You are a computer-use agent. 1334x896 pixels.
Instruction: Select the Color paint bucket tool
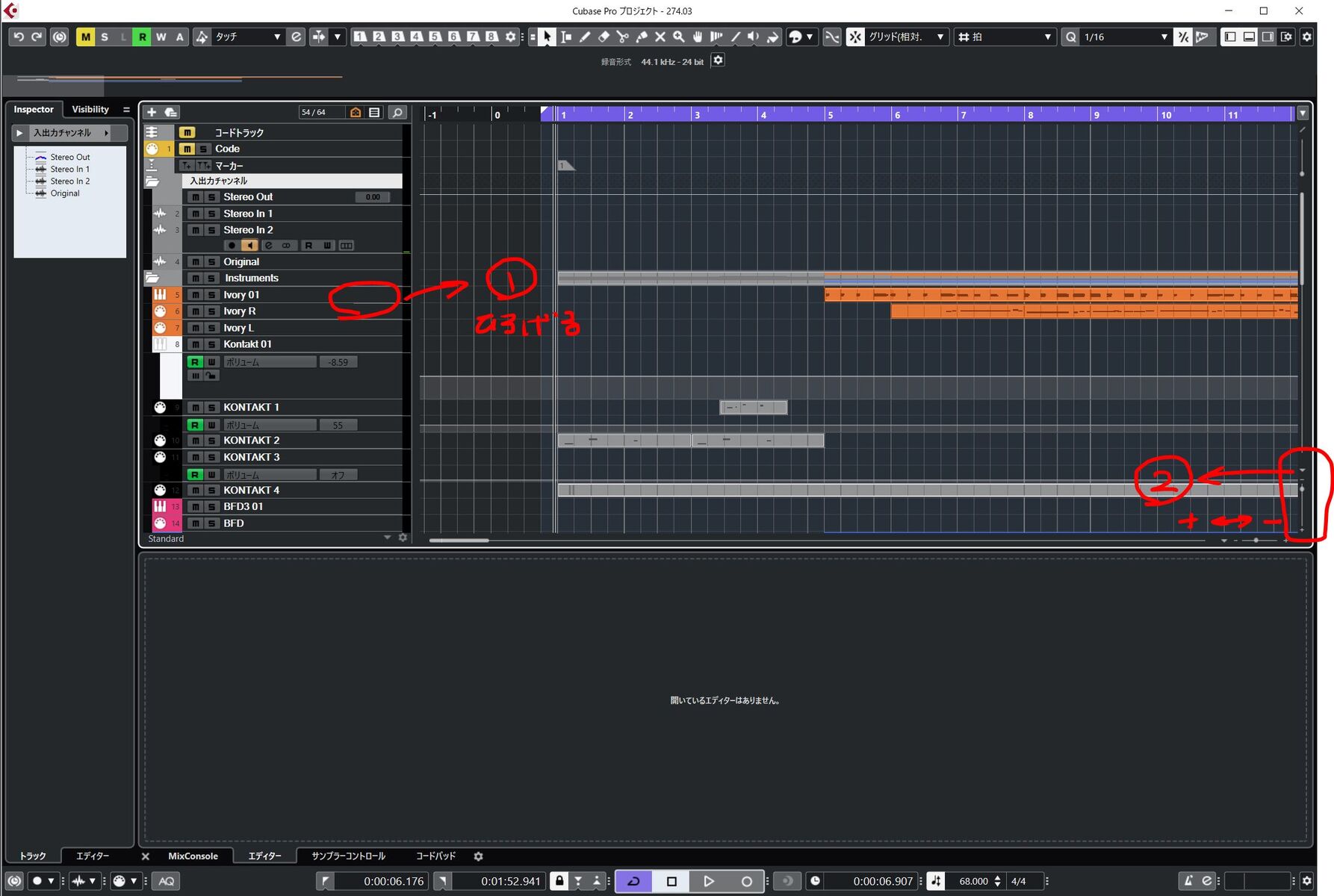(772, 37)
